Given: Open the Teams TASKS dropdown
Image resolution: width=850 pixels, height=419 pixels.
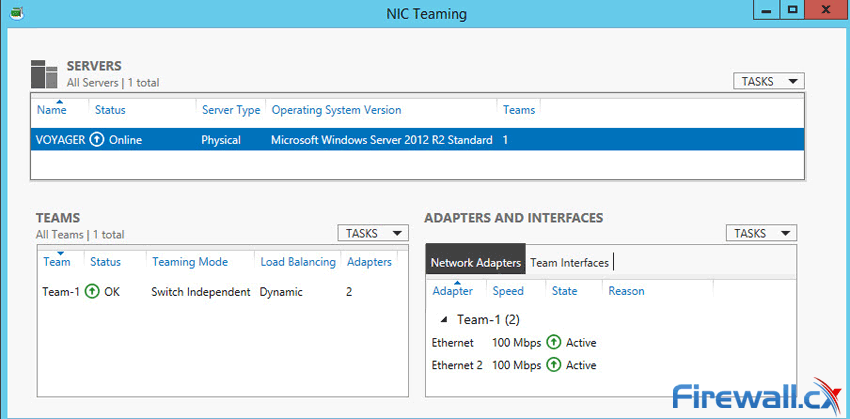Looking at the screenshot, I should click(x=373, y=233).
